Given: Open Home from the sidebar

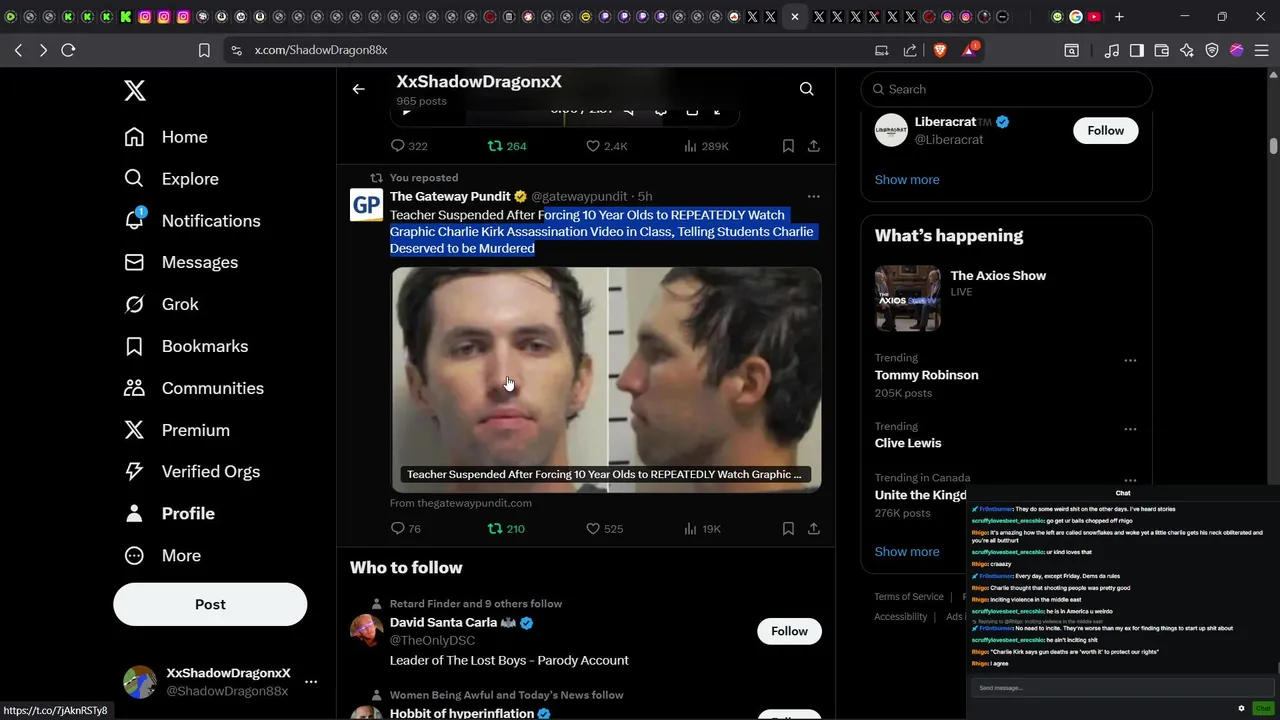Looking at the screenshot, I should pyautogui.click(x=166, y=137).
